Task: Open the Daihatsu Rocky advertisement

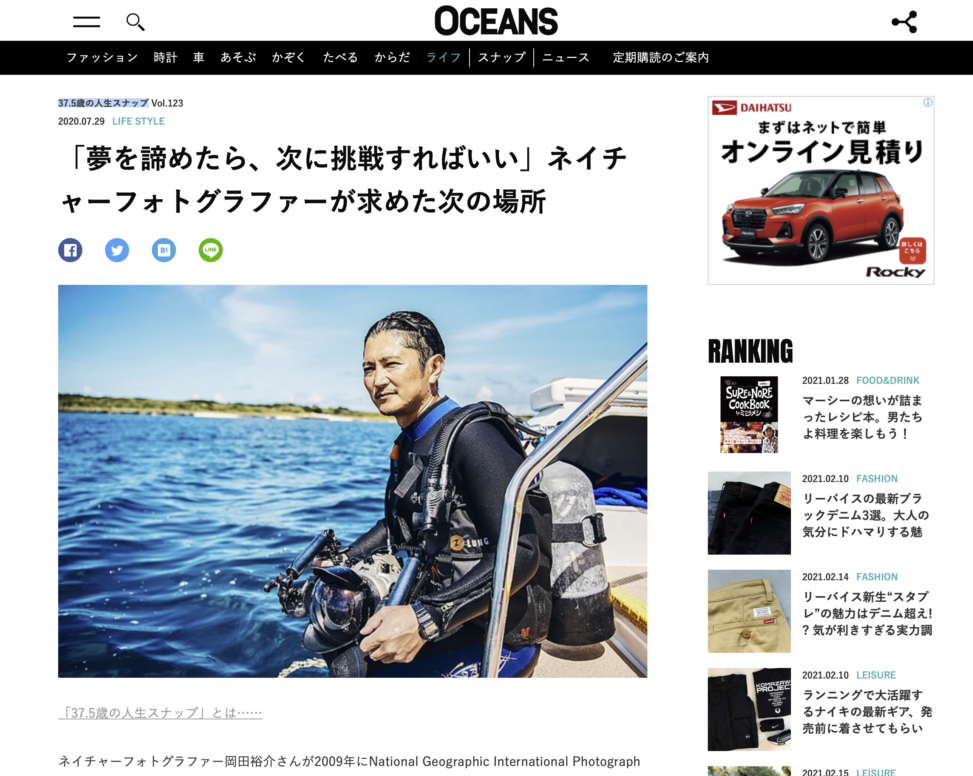Action: tap(820, 190)
